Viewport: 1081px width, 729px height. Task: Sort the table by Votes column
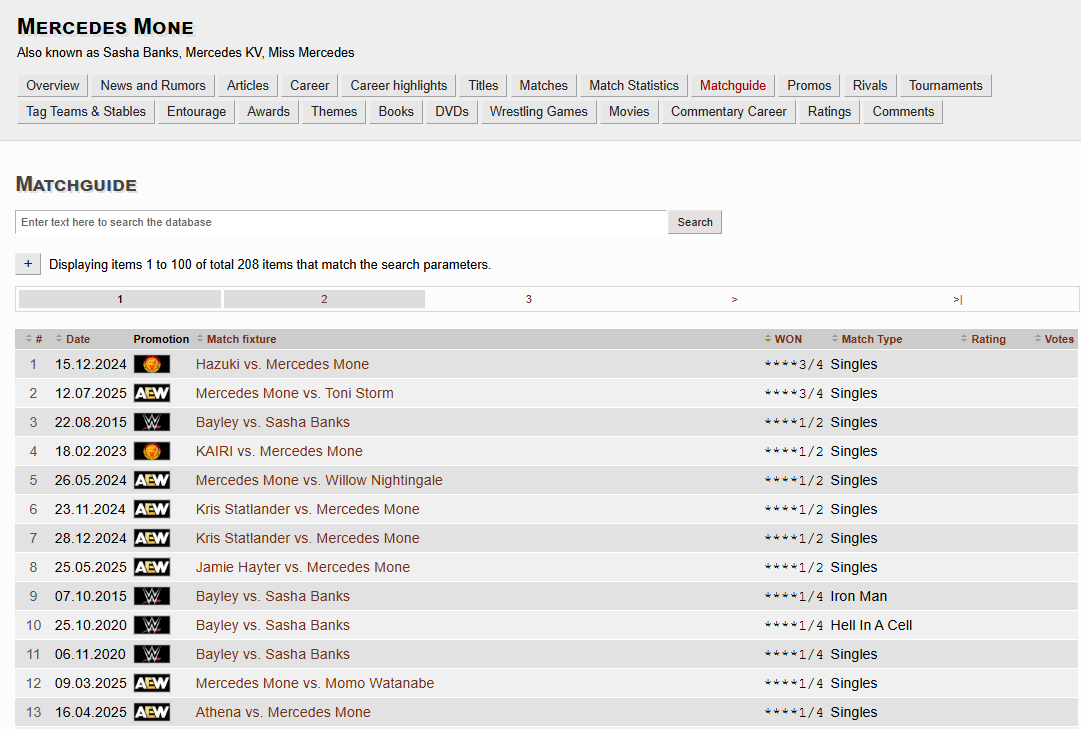click(x=1058, y=339)
